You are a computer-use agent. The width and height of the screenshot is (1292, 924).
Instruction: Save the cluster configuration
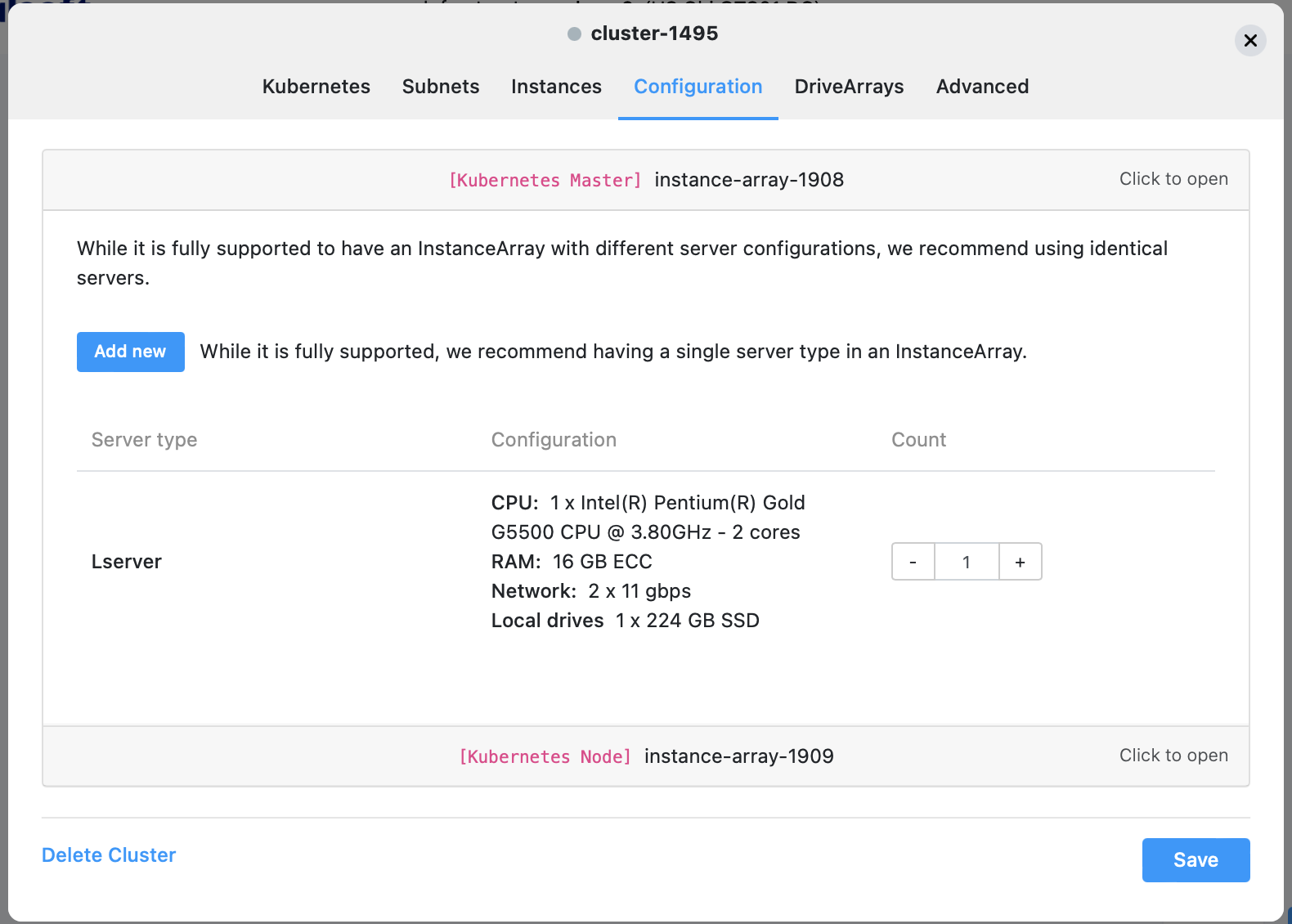[1195, 859]
